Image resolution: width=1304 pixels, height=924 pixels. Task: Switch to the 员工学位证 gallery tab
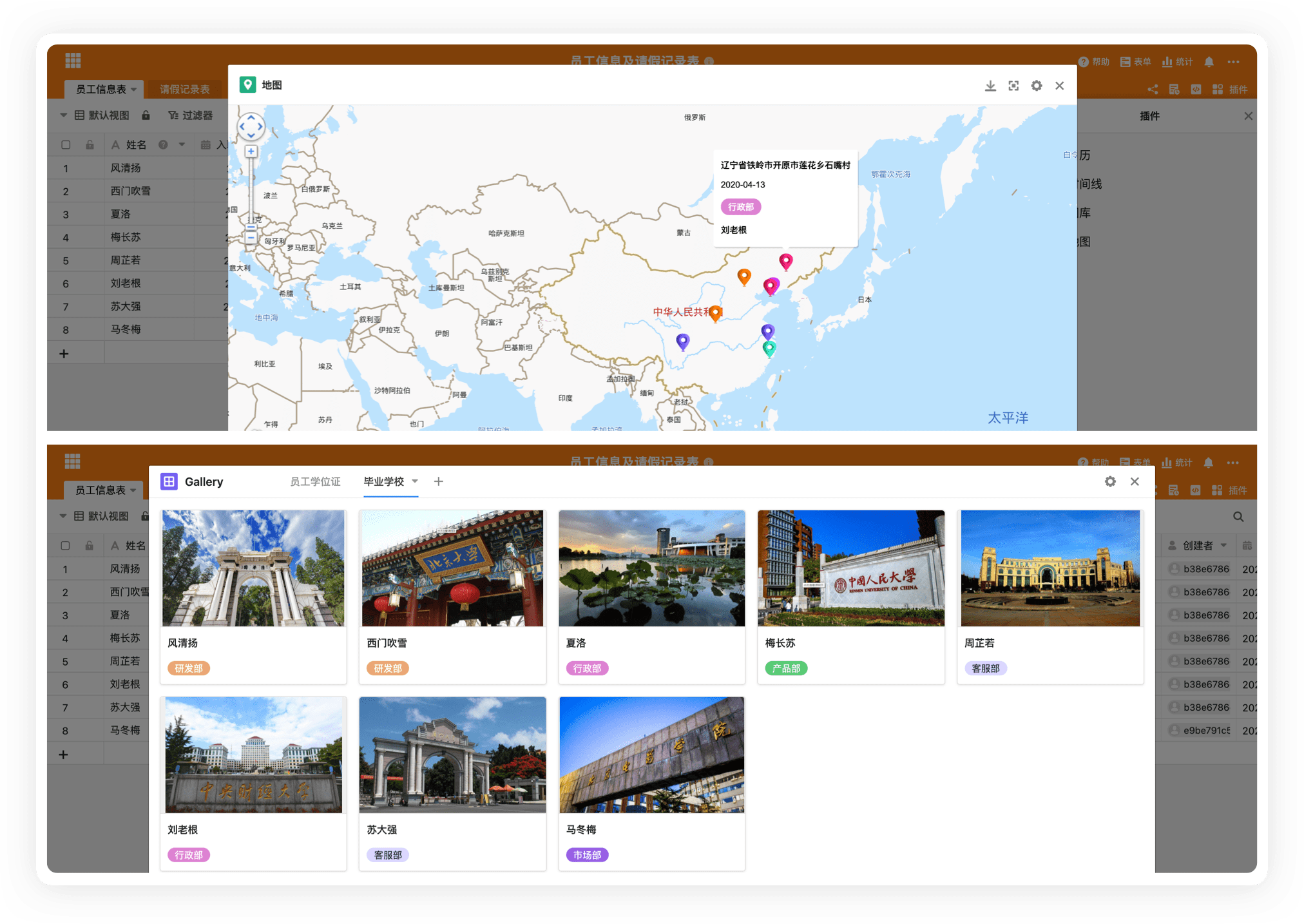coord(315,481)
